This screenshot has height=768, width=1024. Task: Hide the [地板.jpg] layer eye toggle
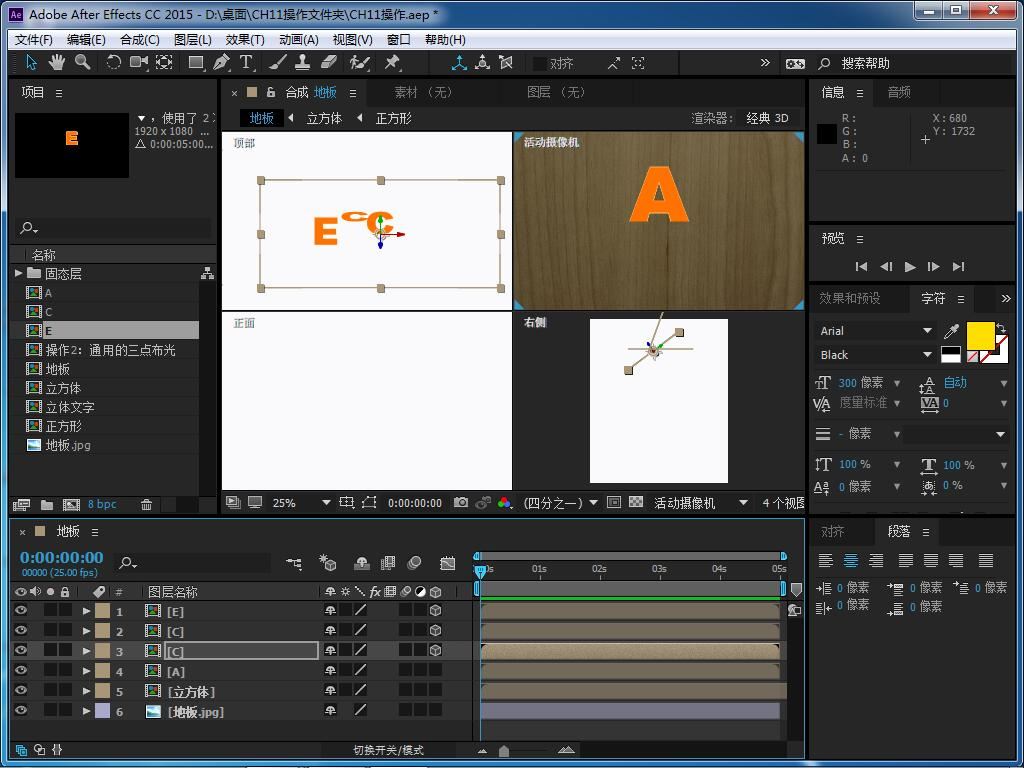(x=21, y=711)
